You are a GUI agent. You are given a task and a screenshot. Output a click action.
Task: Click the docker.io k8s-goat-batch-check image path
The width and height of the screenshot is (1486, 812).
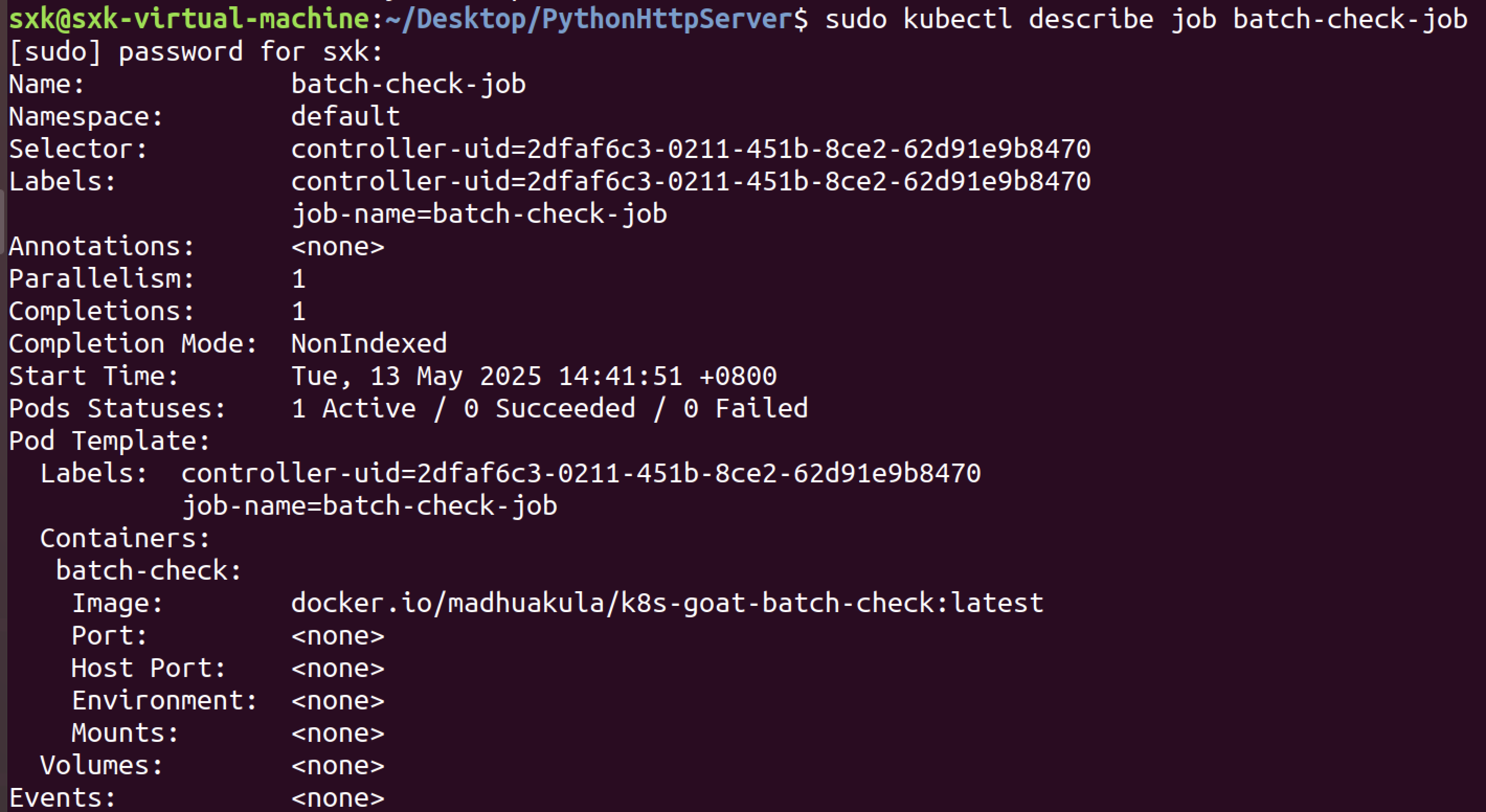coord(667,603)
